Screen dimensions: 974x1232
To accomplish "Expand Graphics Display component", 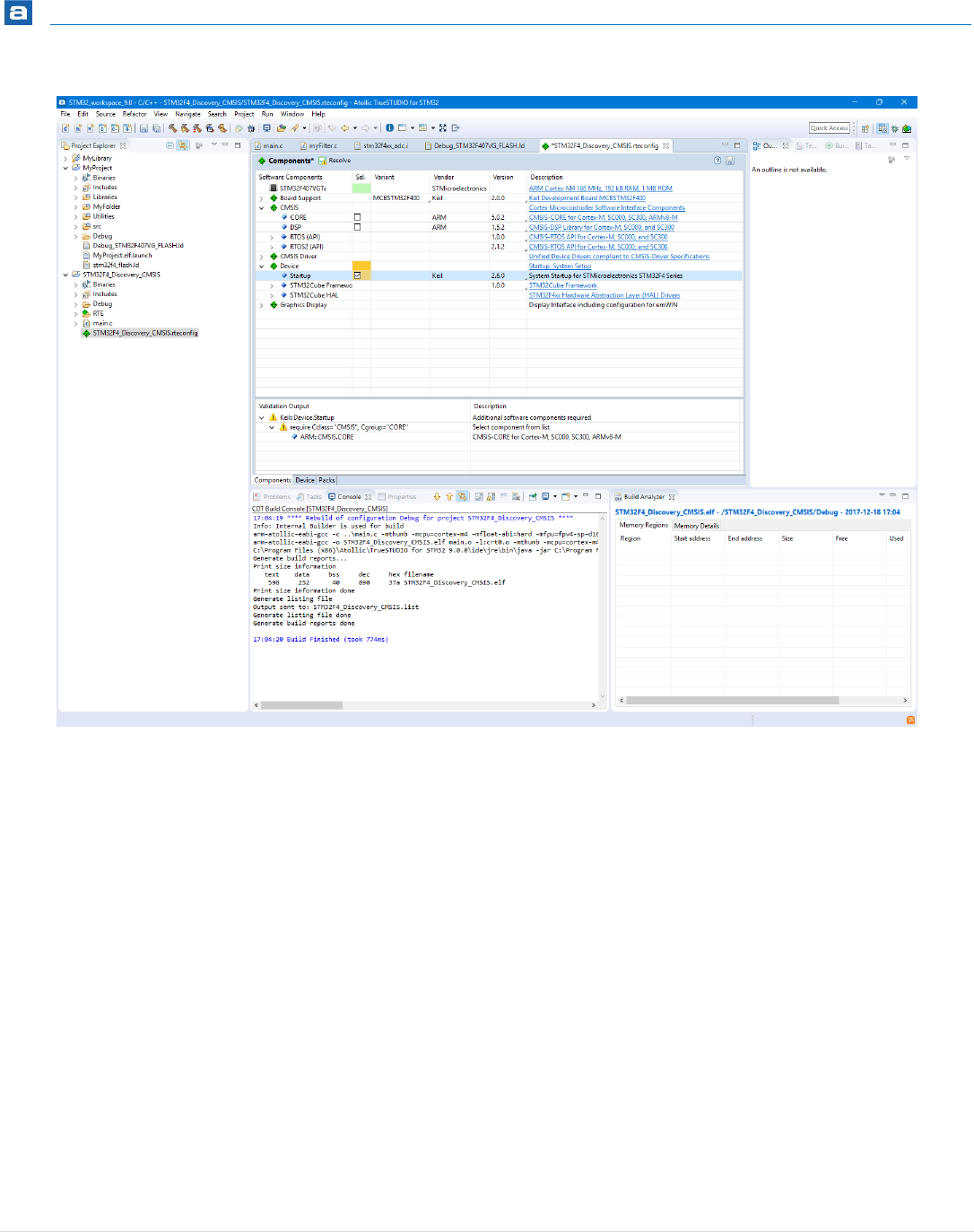I will click(262, 305).
